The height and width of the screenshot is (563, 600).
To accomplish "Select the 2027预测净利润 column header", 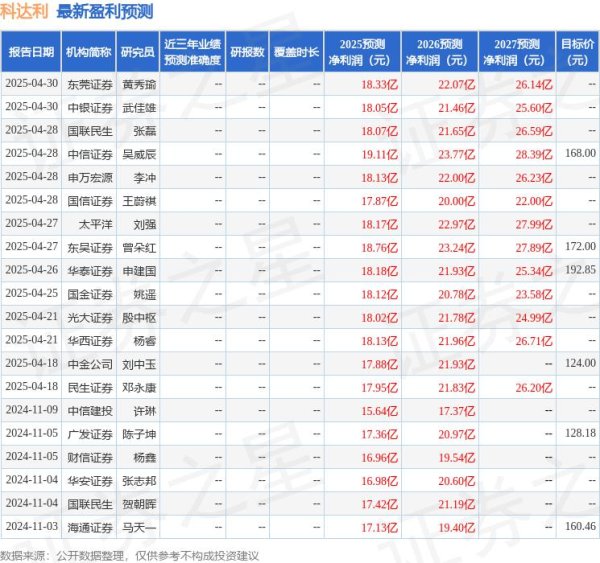I will pos(517,52).
